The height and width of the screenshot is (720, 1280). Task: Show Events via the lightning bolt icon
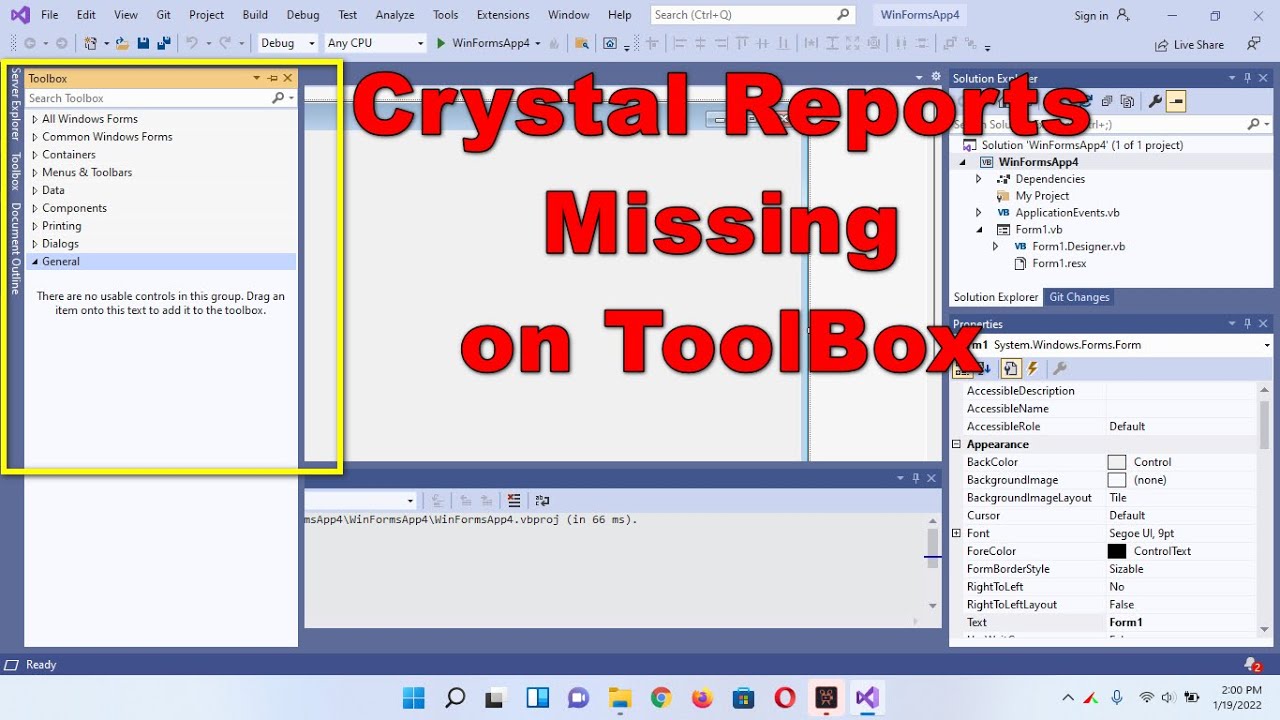(1033, 369)
